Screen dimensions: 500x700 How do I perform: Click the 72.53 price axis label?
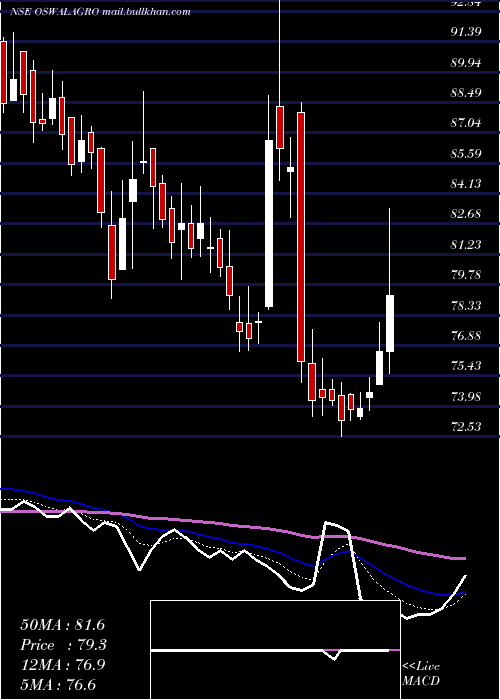point(466,426)
